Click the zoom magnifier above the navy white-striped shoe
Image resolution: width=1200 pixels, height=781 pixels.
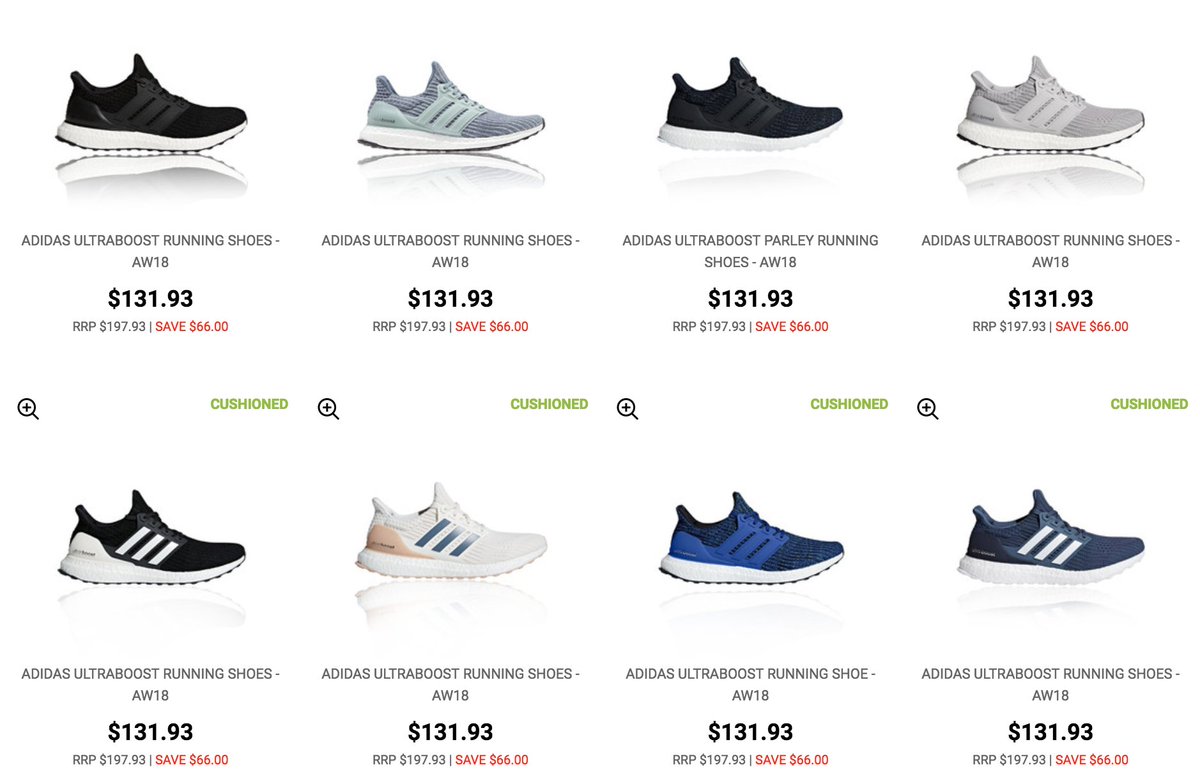pyautogui.click(x=928, y=408)
